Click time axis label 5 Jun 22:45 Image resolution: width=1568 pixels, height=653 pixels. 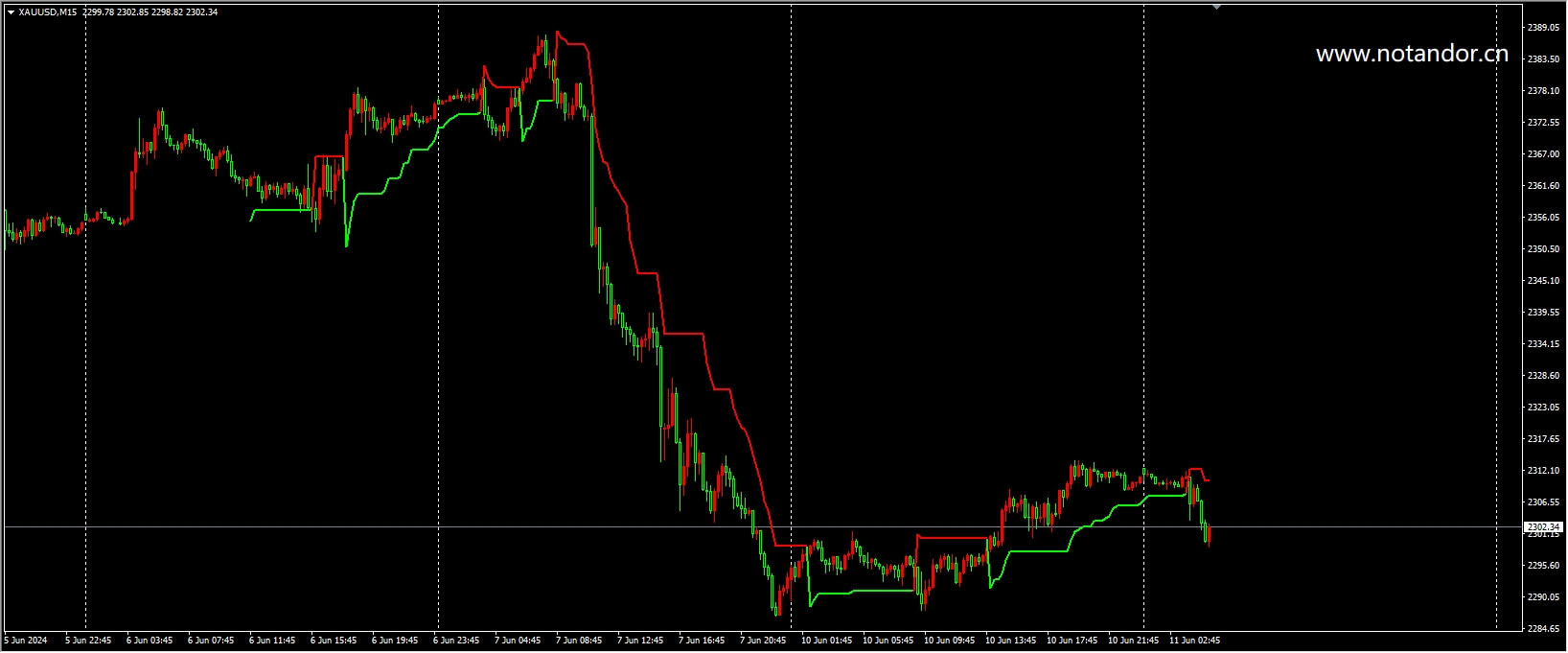(88, 641)
